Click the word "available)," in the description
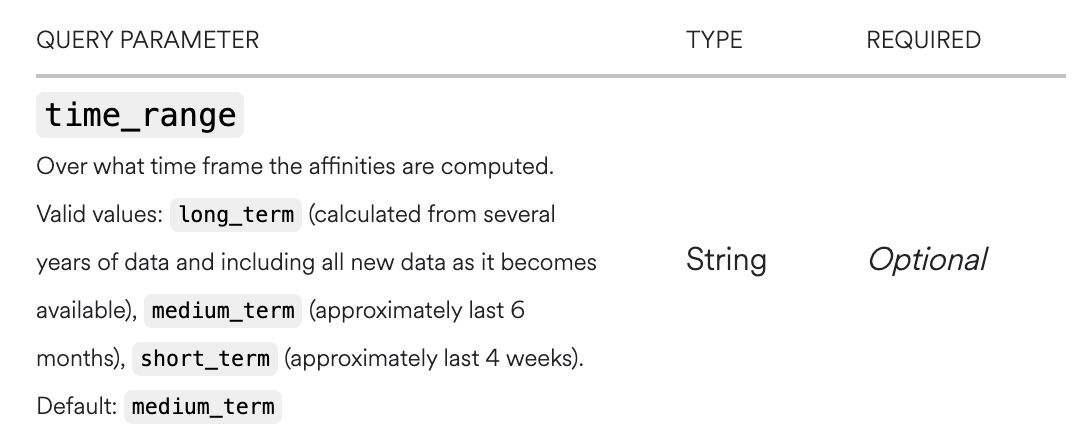The height and width of the screenshot is (434, 1090). pos(86,311)
